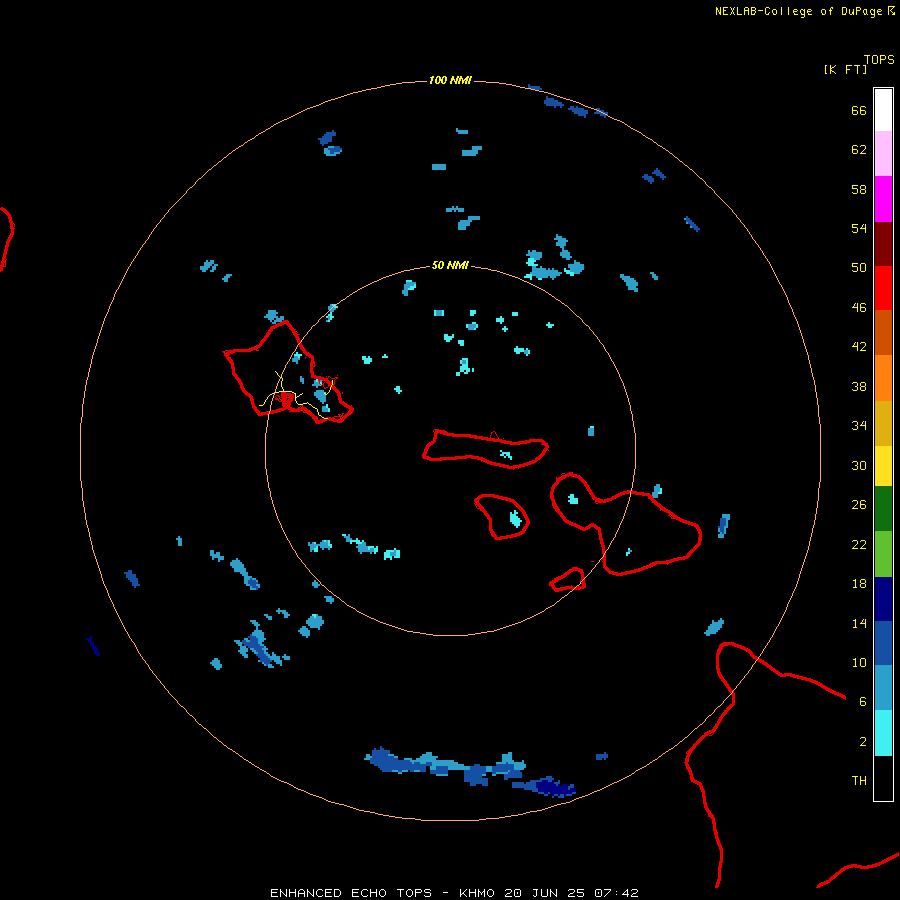Click the "14" legend value
Viewport: 900px width, 900px height.
(859, 623)
